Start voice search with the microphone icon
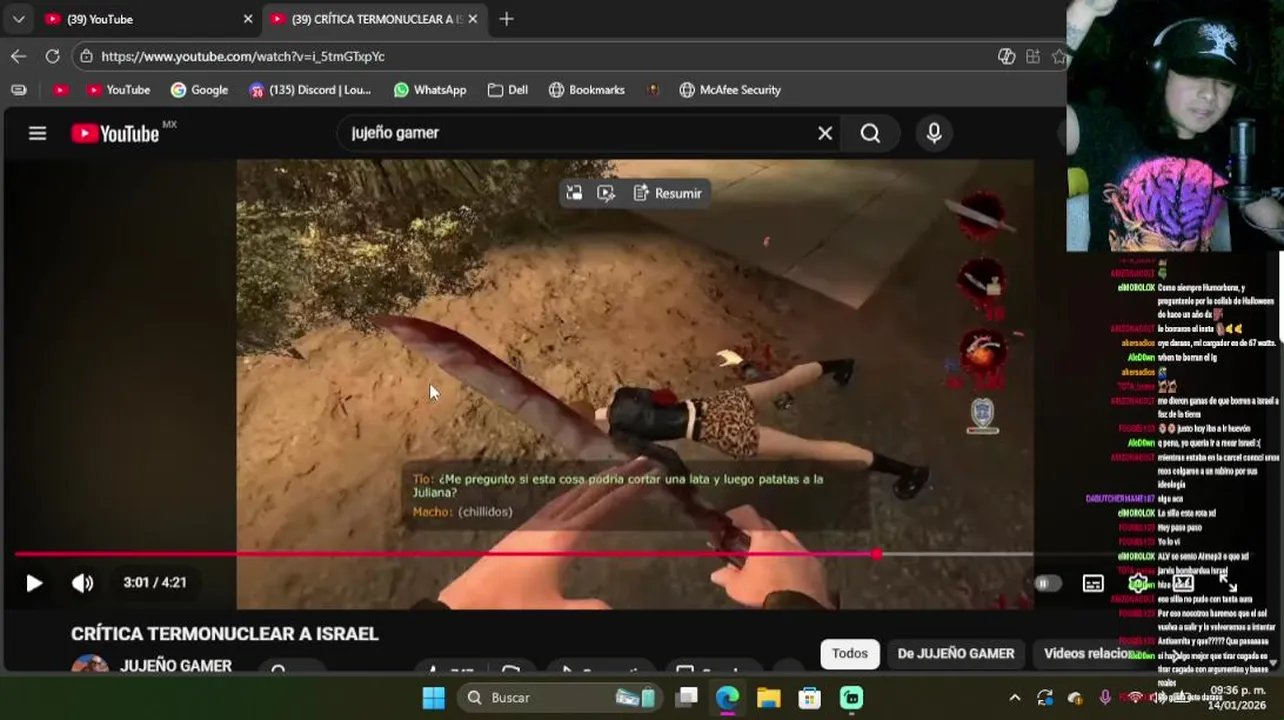 pos(934,133)
